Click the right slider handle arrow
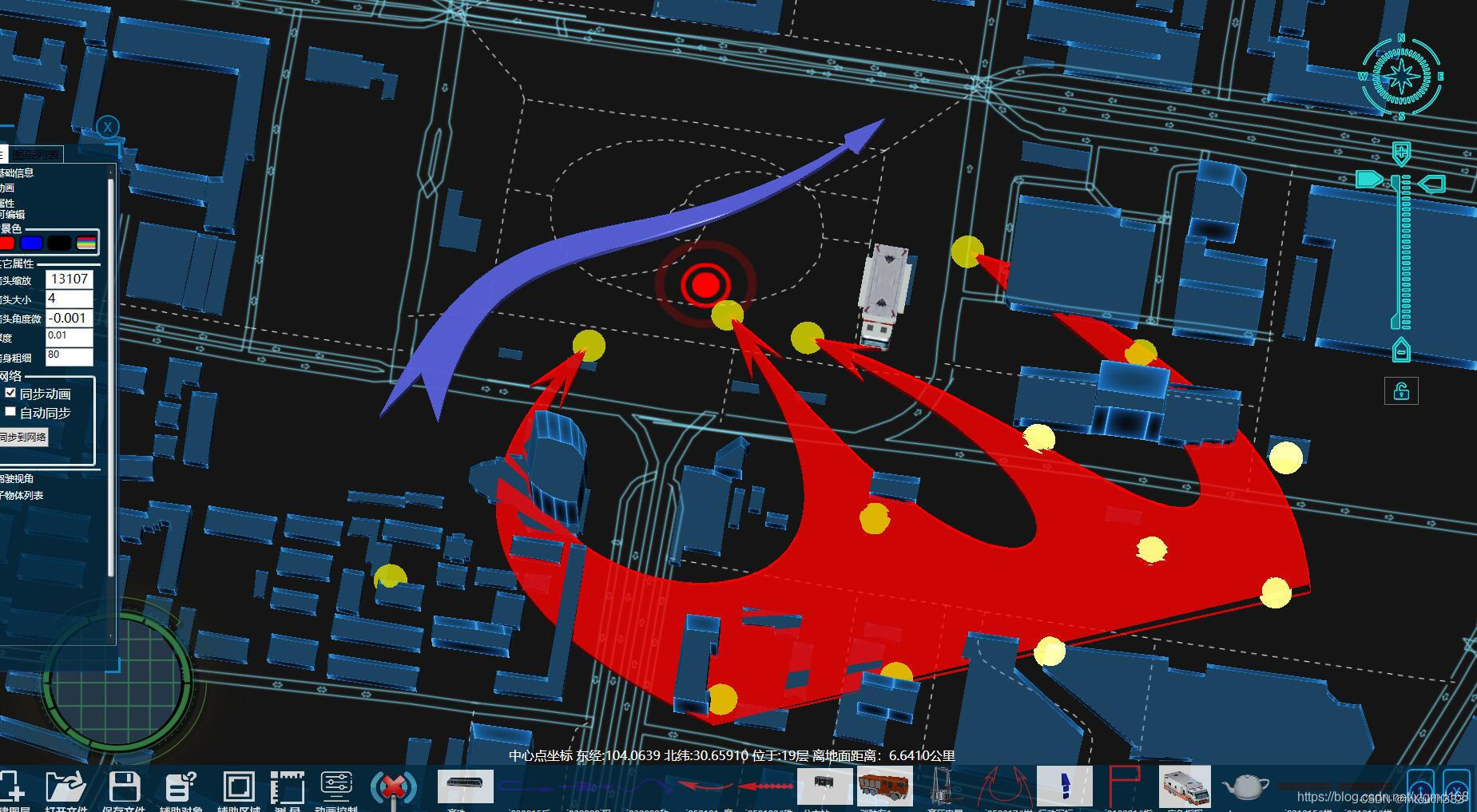The image size is (1477, 812). [1432, 184]
